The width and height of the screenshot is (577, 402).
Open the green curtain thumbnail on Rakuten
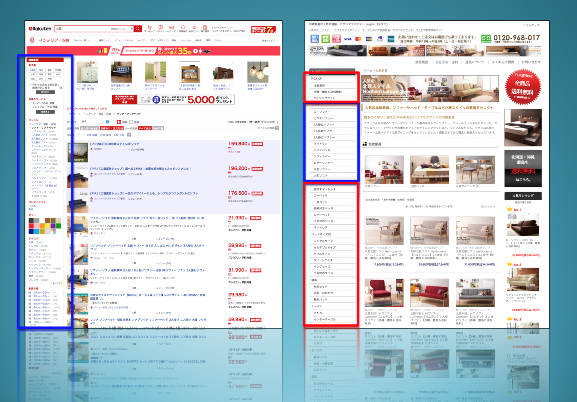[155, 72]
